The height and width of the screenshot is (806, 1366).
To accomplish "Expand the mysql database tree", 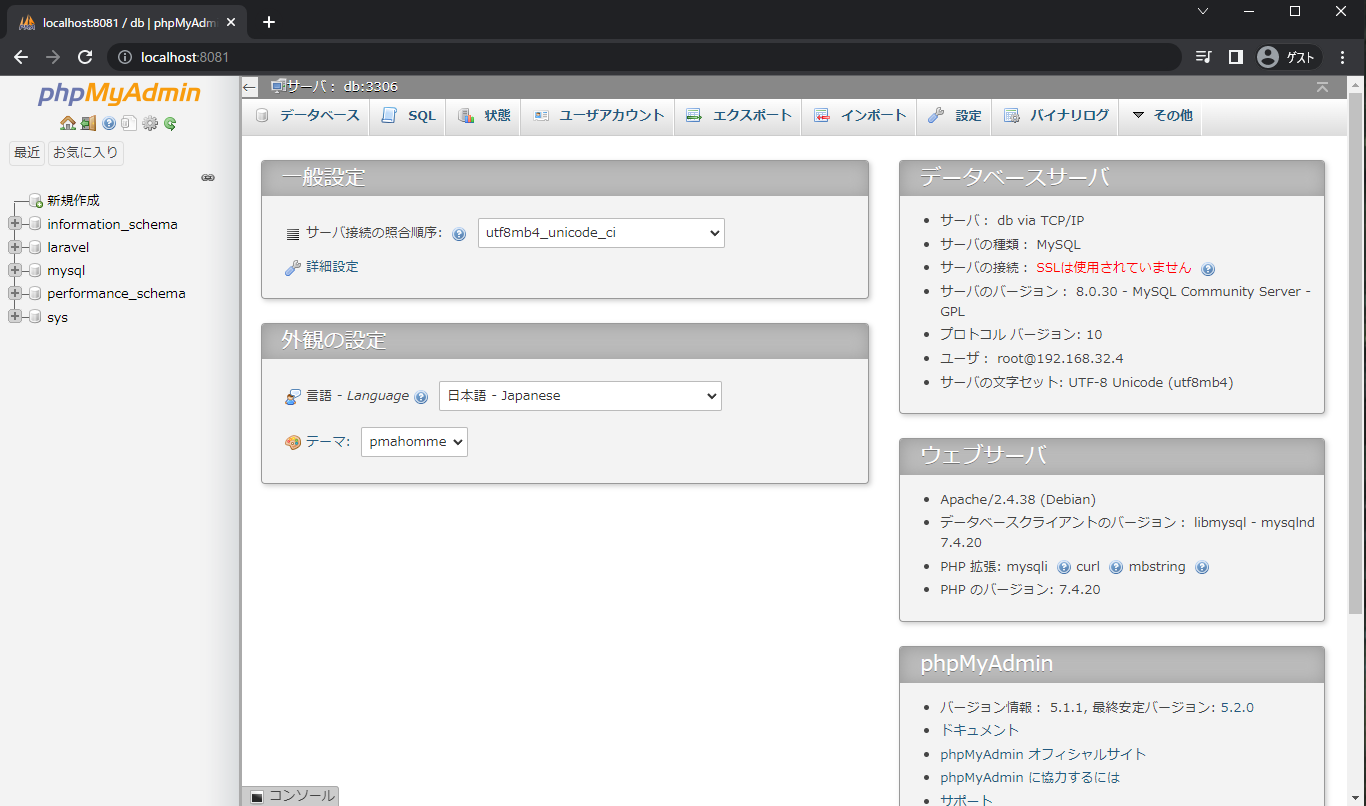I will pyautogui.click(x=15, y=270).
